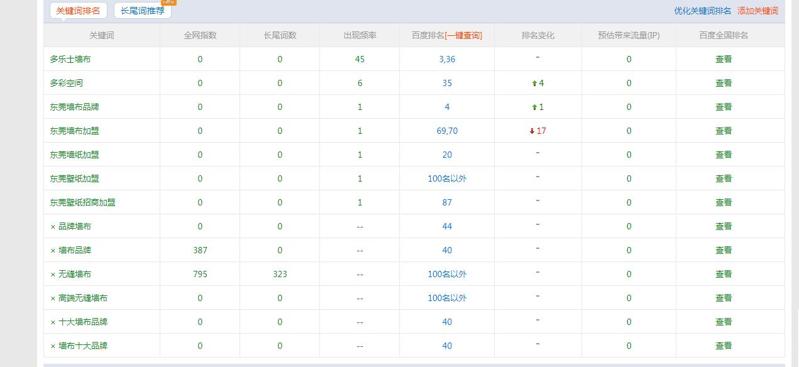Click the 查看 link for 高端无缝墙布
The height and width of the screenshot is (367, 799).
pyautogui.click(x=724, y=298)
